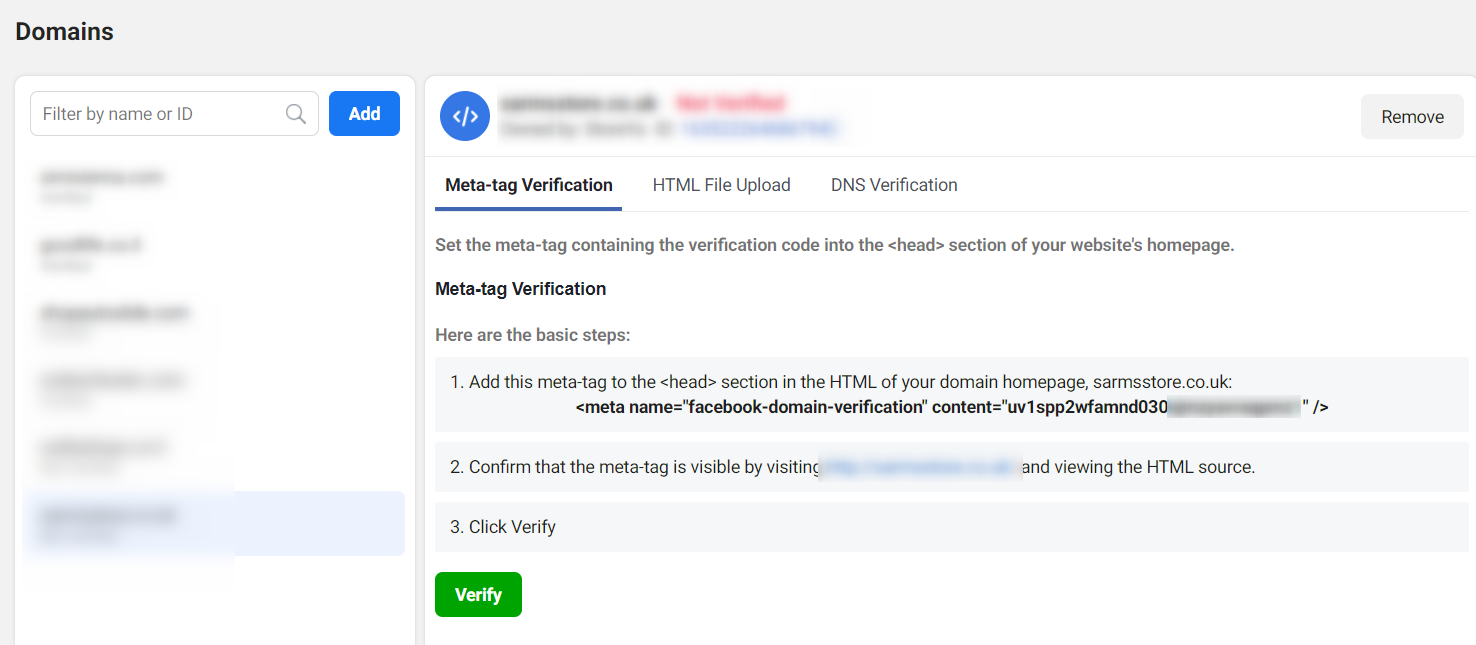Remove the selected domain with Remove button
The height and width of the screenshot is (645, 1476).
click(1412, 117)
